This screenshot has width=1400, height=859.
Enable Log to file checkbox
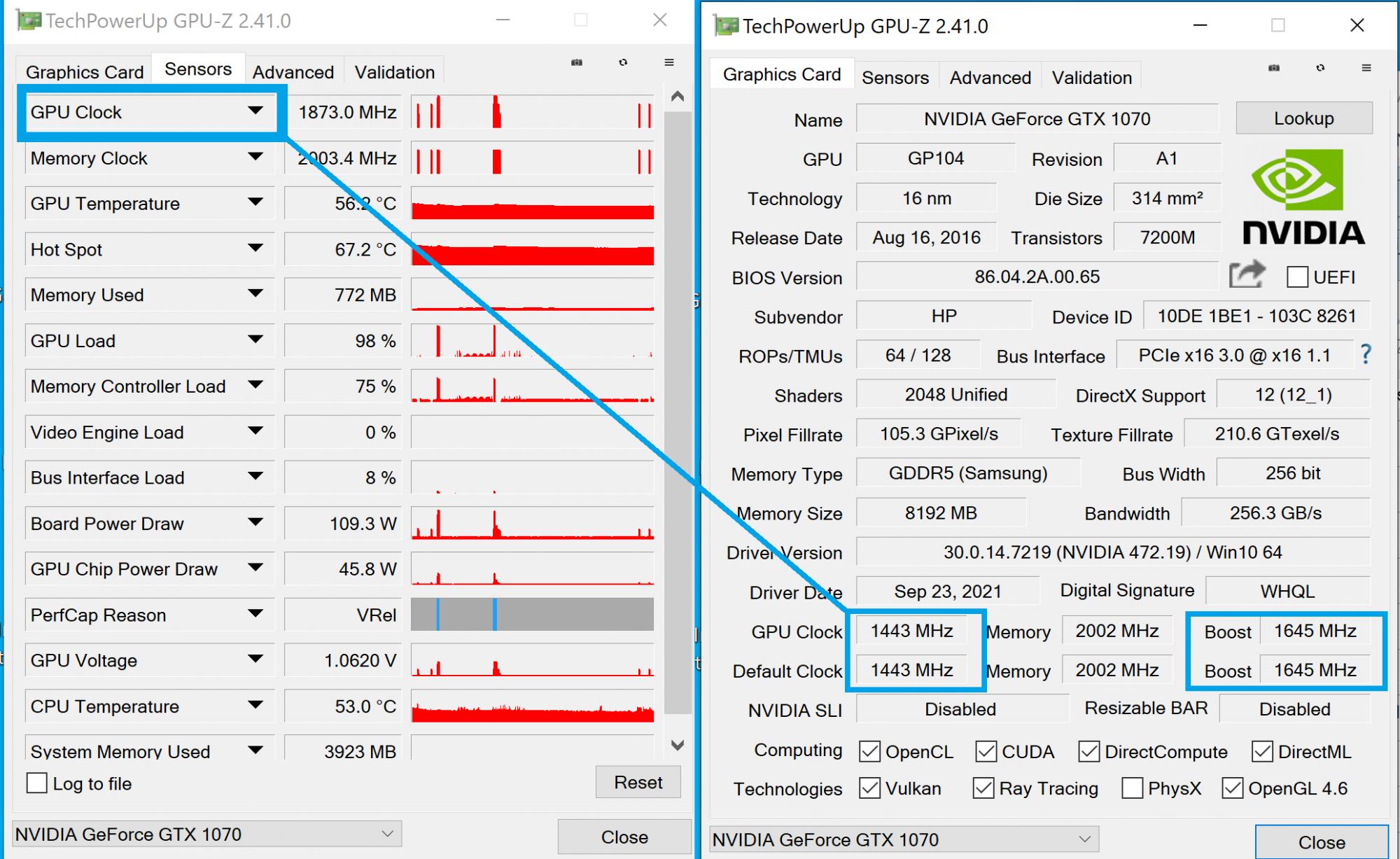point(37,783)
